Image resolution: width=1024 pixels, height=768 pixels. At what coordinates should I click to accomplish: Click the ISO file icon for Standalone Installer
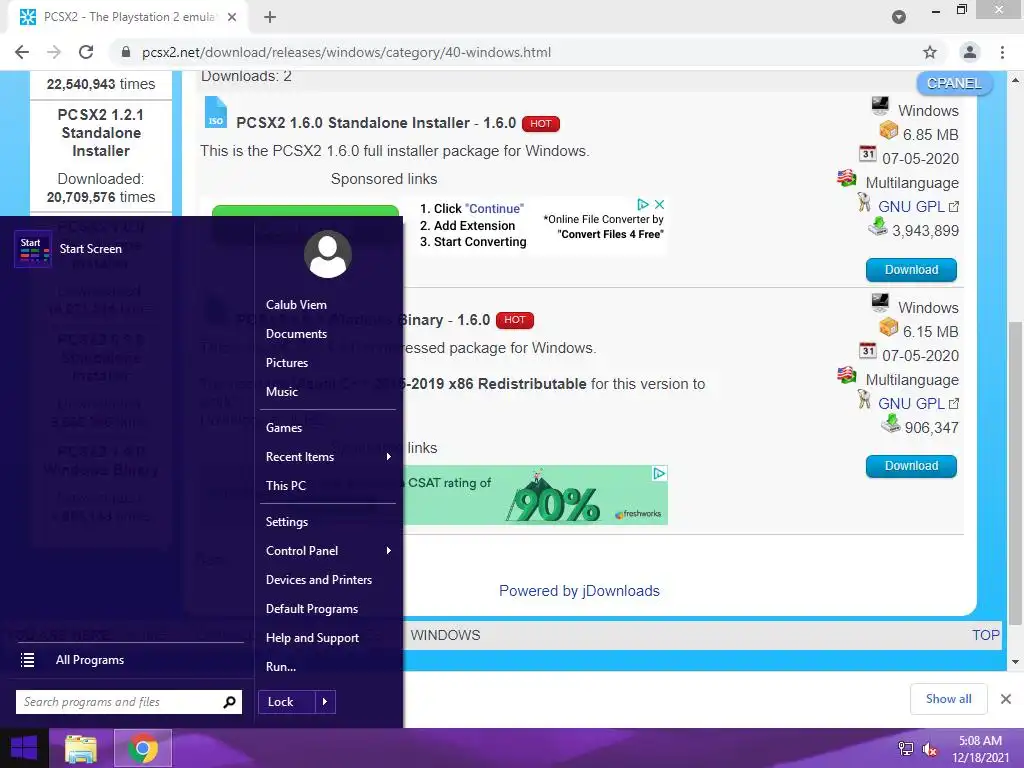216,112
